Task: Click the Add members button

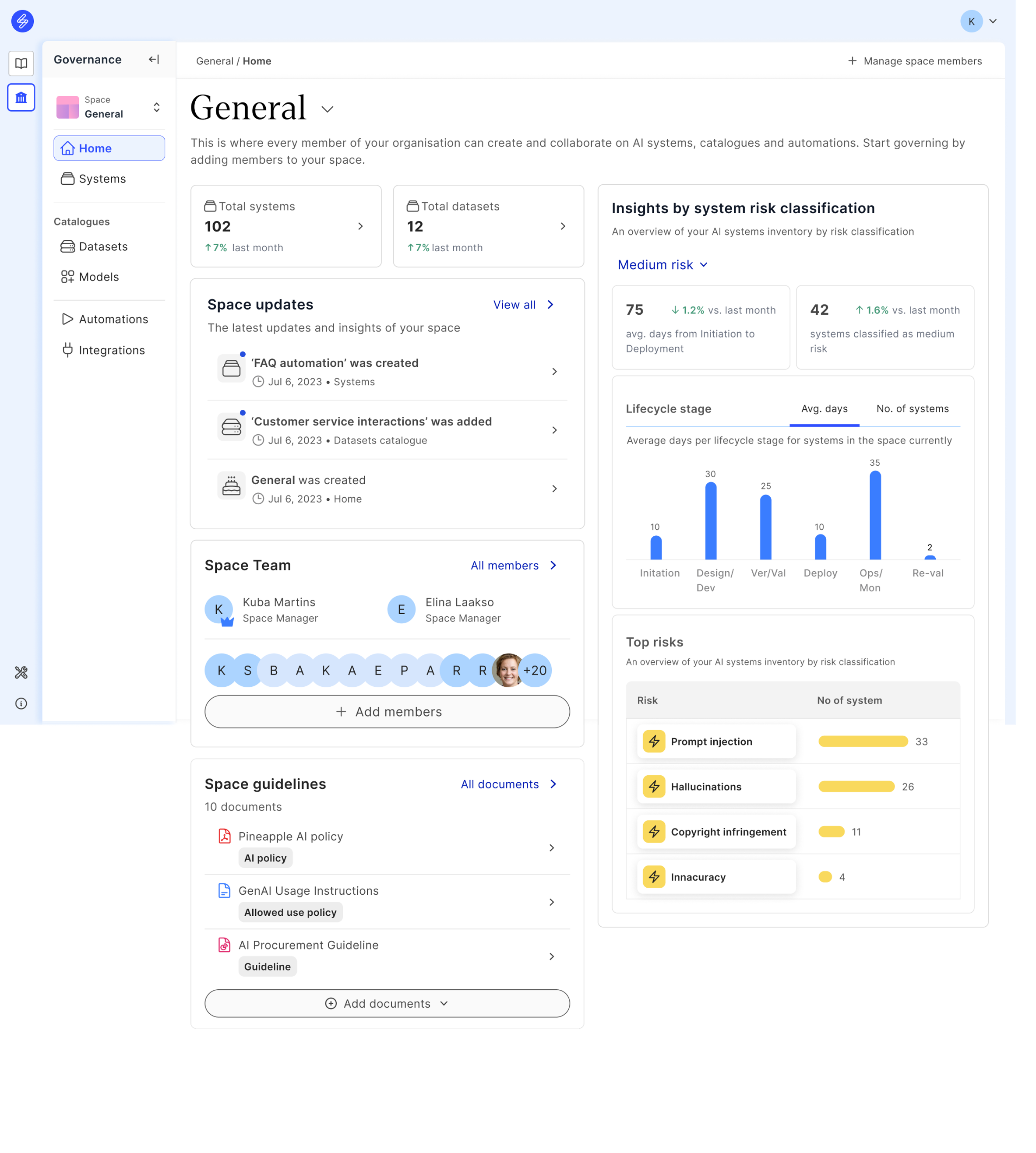Action: coord(387,711)
